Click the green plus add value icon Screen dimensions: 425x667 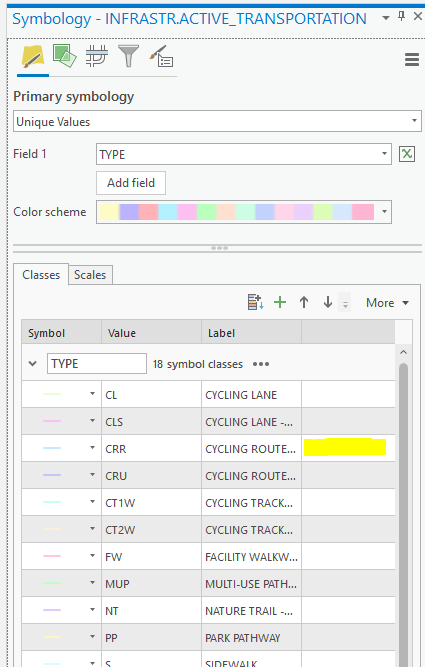[x=280, y=302]
